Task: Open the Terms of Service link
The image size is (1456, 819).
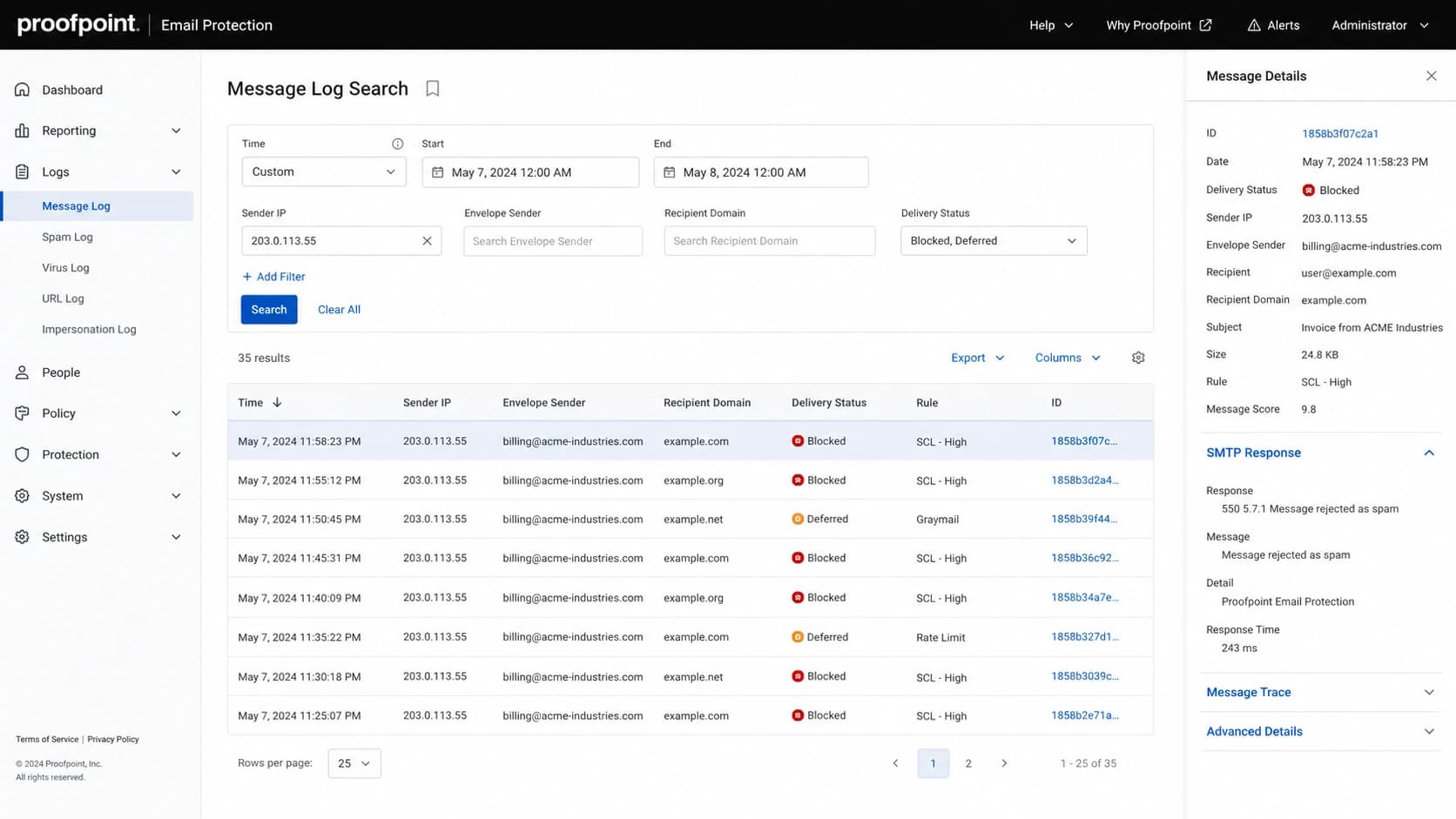Action: coord(47,739)
